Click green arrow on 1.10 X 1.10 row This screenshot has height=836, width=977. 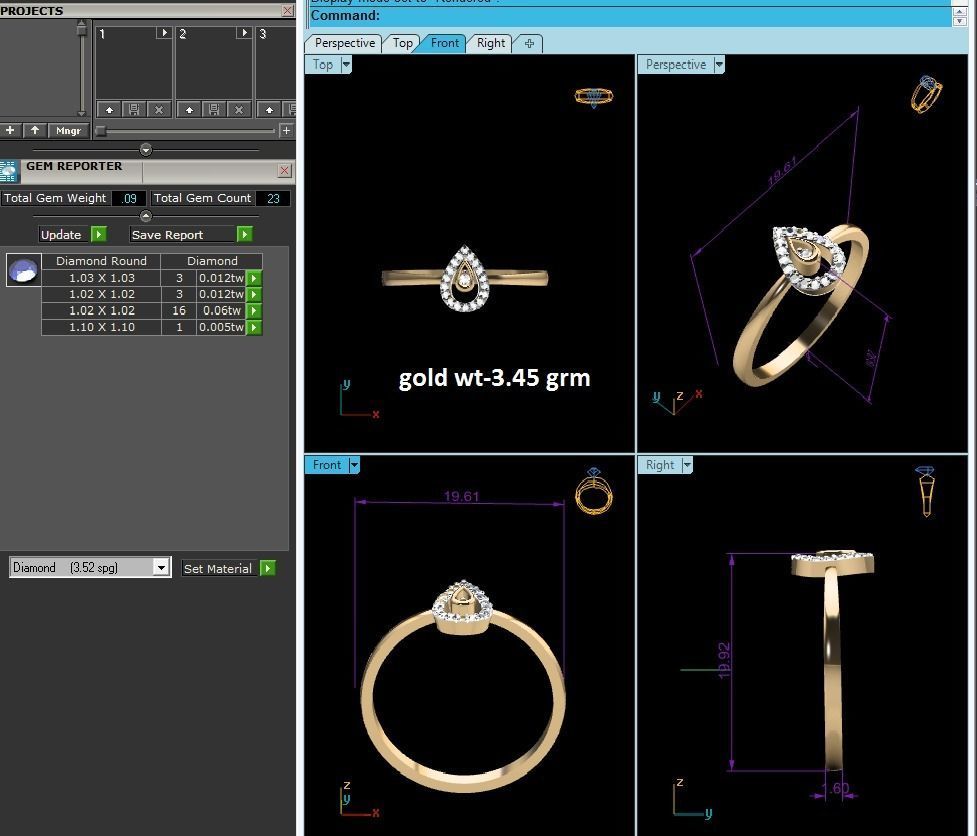254,327
